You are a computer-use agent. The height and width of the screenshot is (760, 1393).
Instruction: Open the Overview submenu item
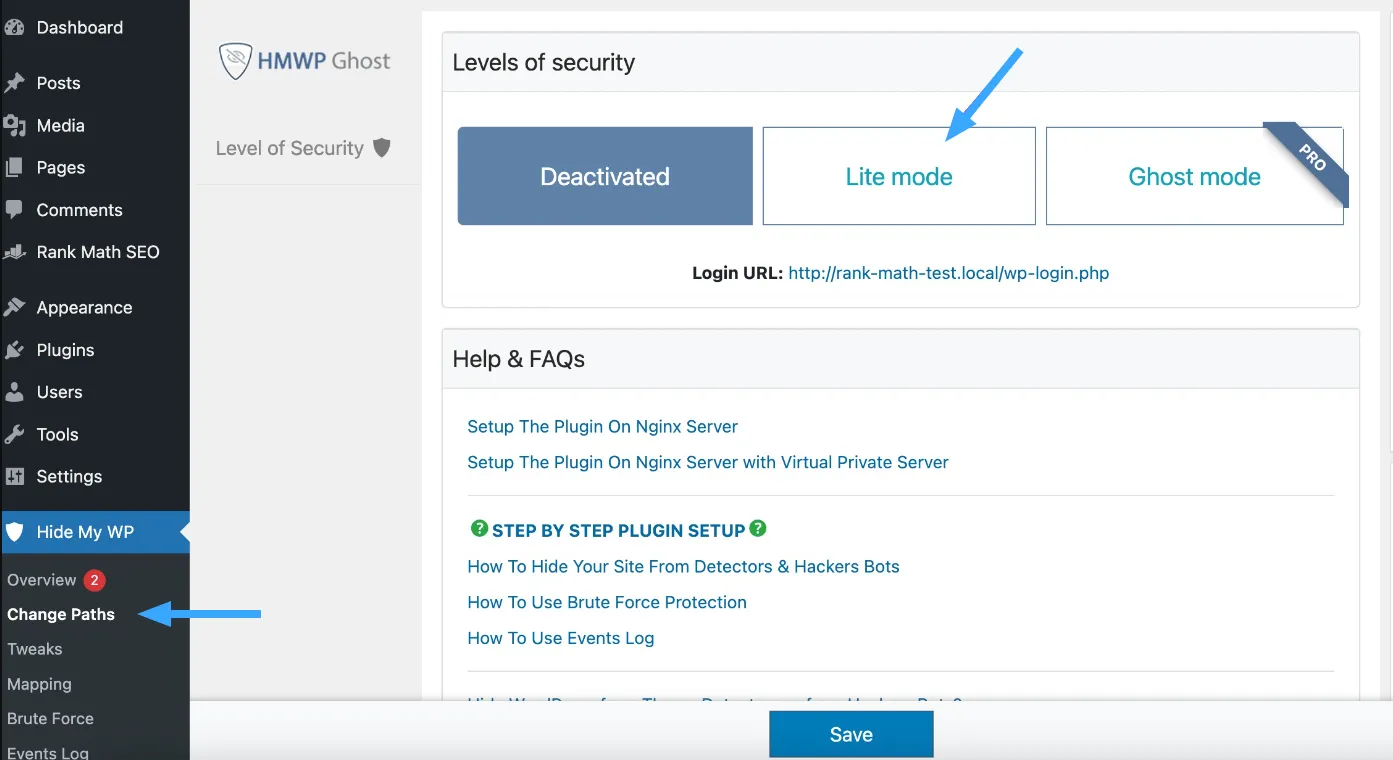pyautogui.click(x=42, y=580)
